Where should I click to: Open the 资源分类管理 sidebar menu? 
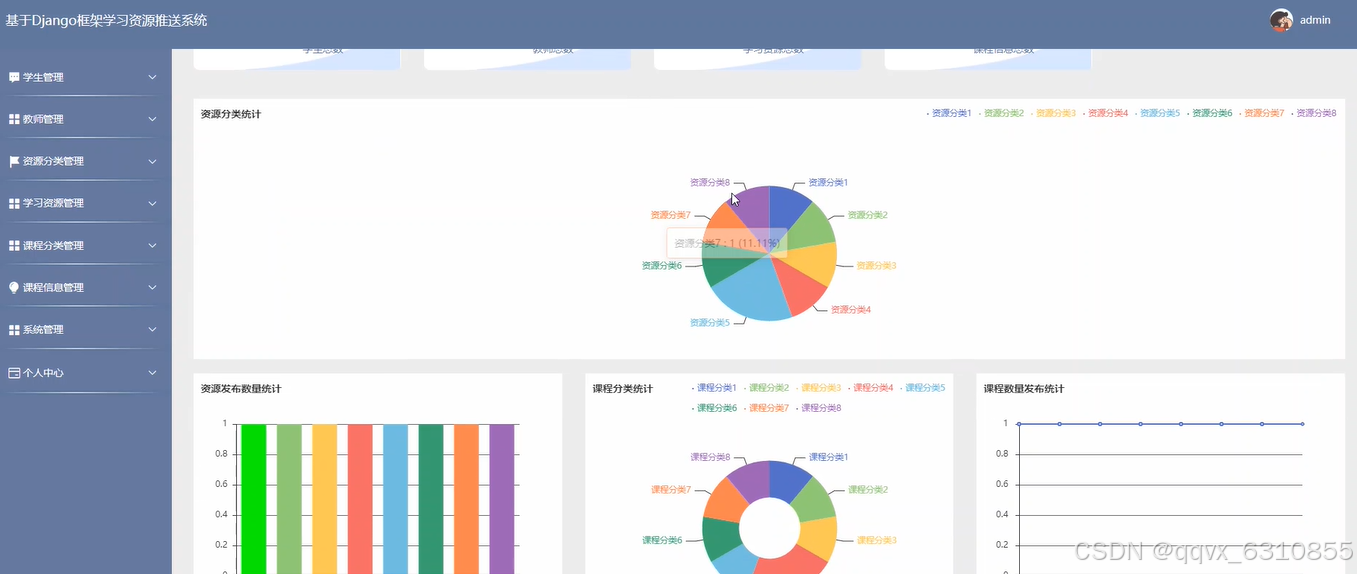pos(85,161)
